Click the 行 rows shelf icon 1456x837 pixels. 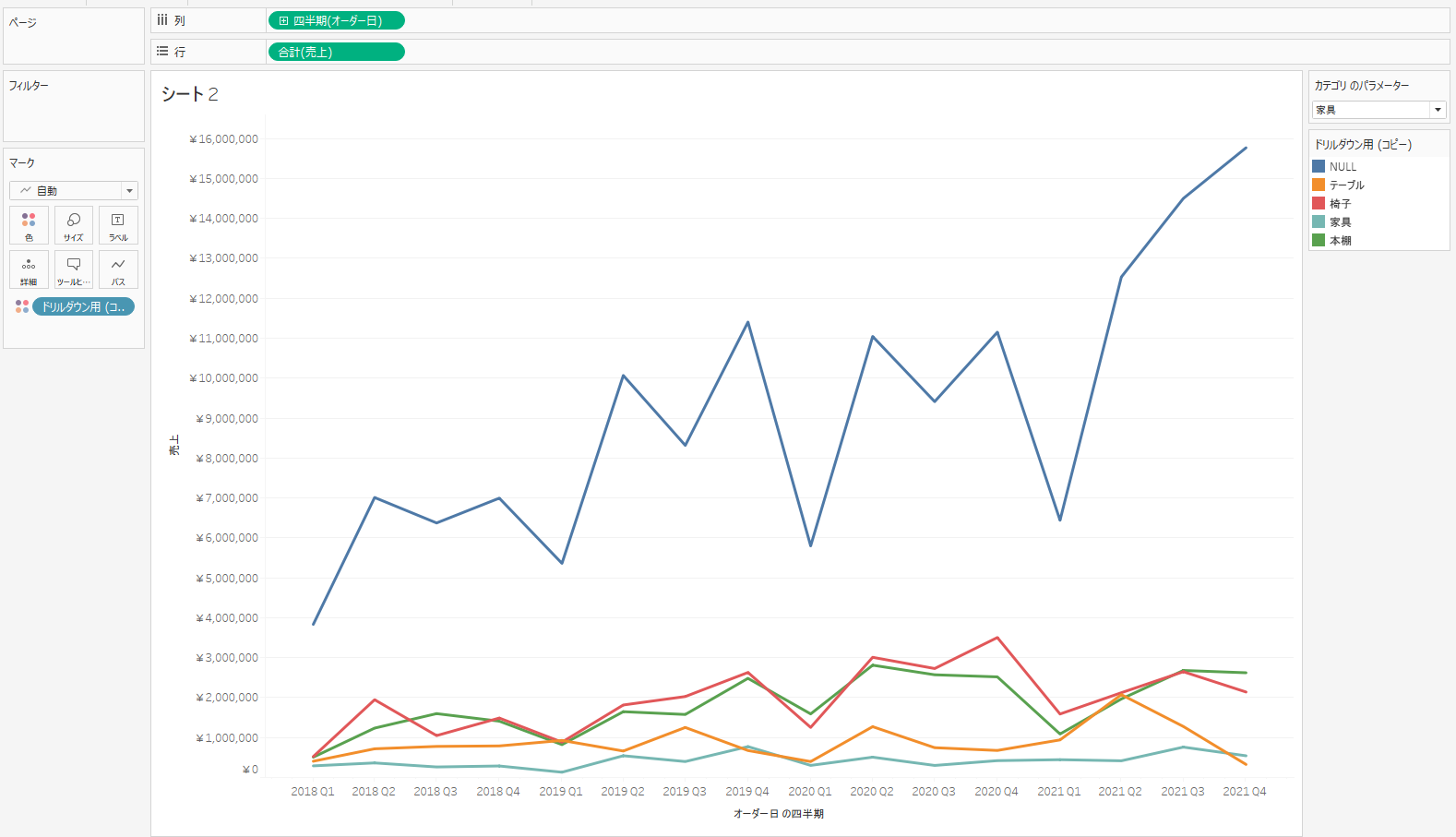162,52
